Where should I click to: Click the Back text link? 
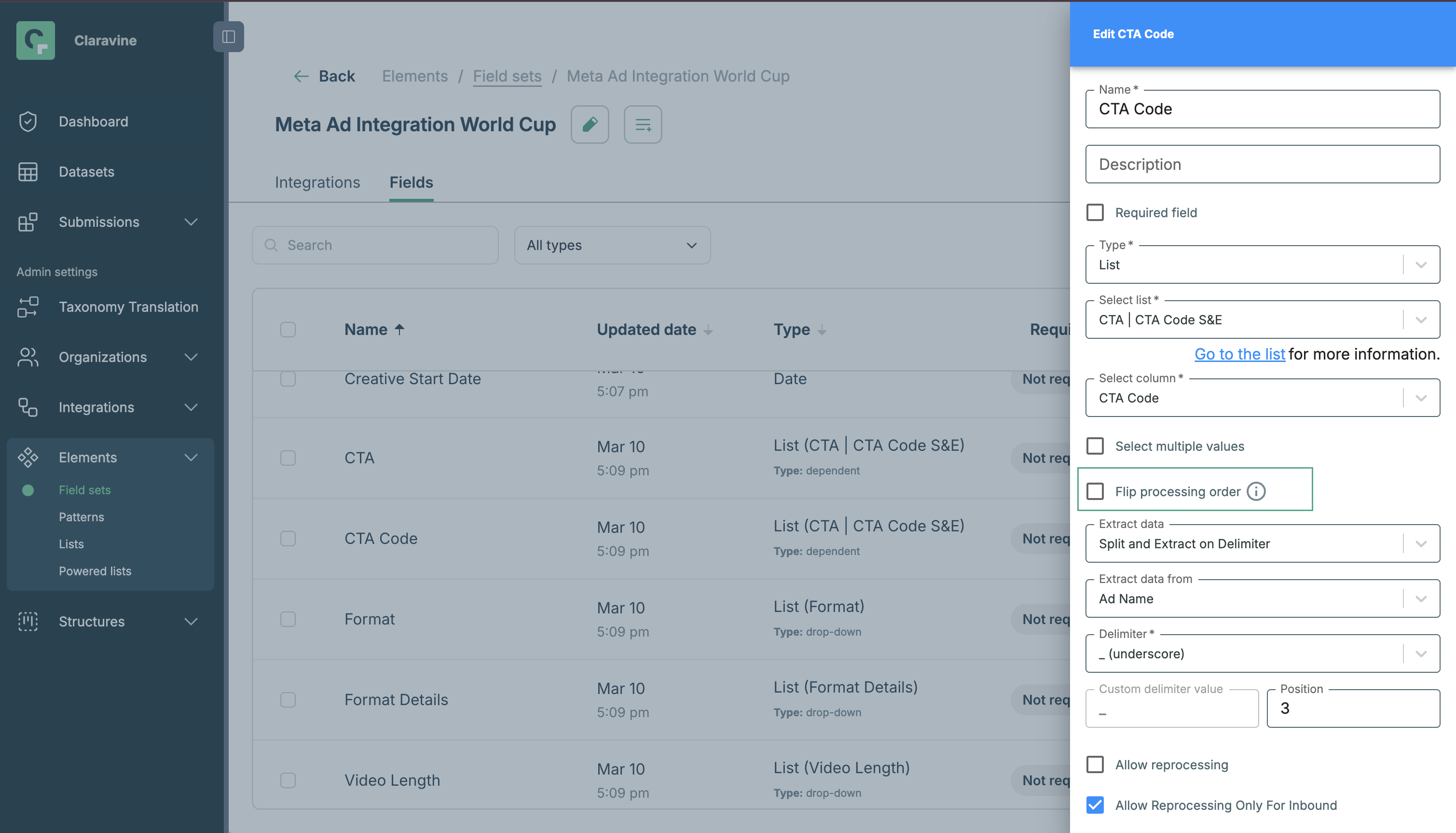click(x=336, y=76)
